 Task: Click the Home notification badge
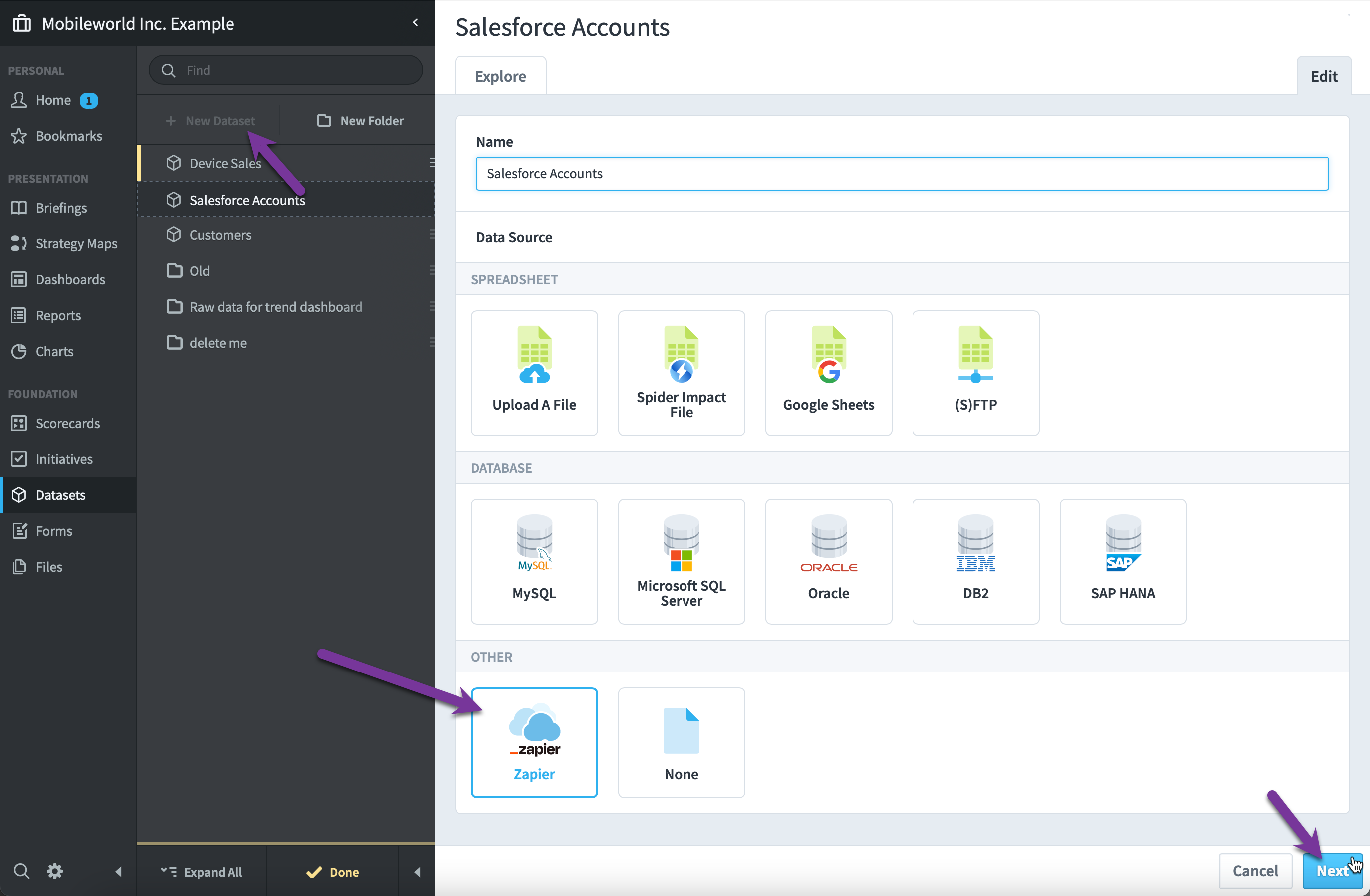pyautogui.click(x=89, y=100)
